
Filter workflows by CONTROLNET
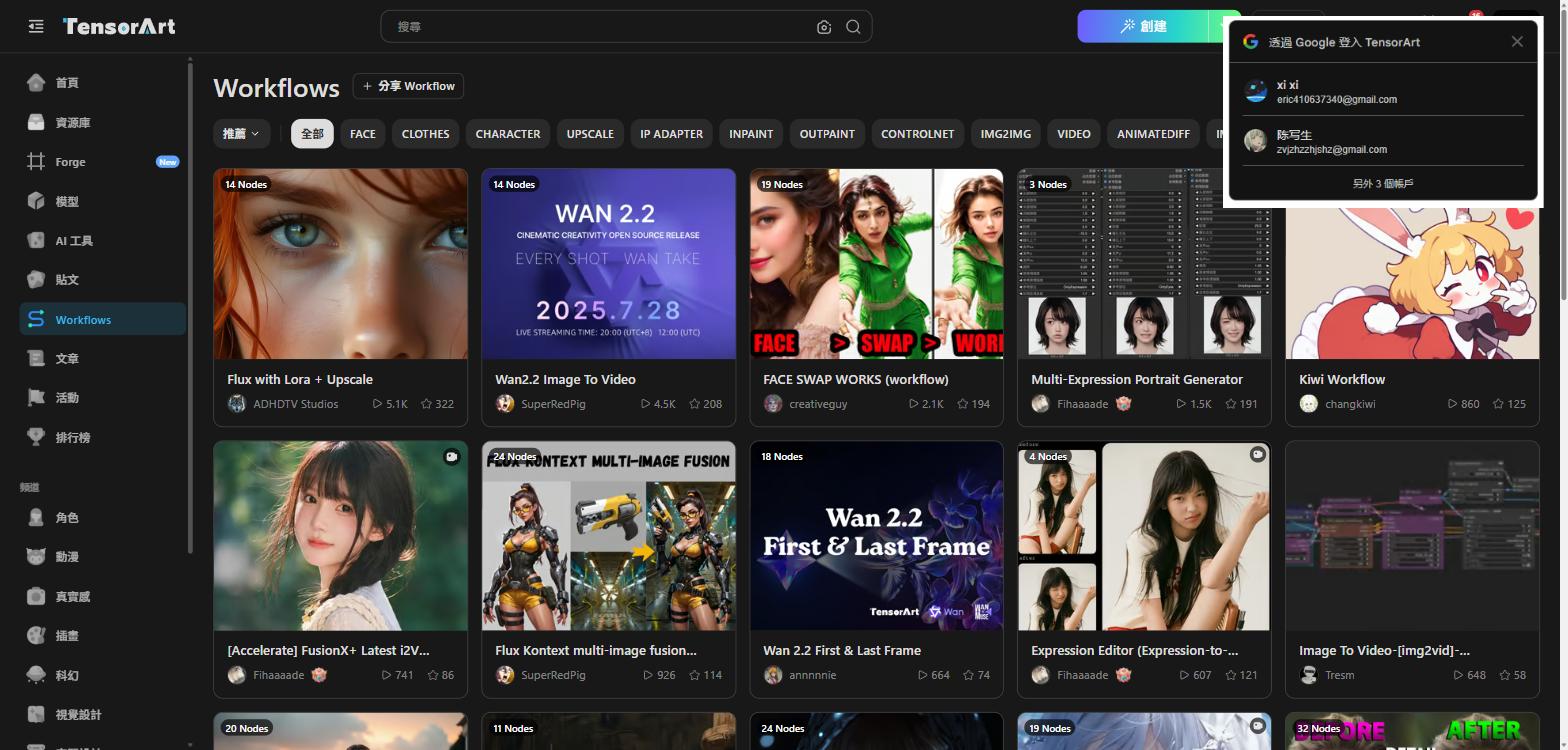(917, 133)
